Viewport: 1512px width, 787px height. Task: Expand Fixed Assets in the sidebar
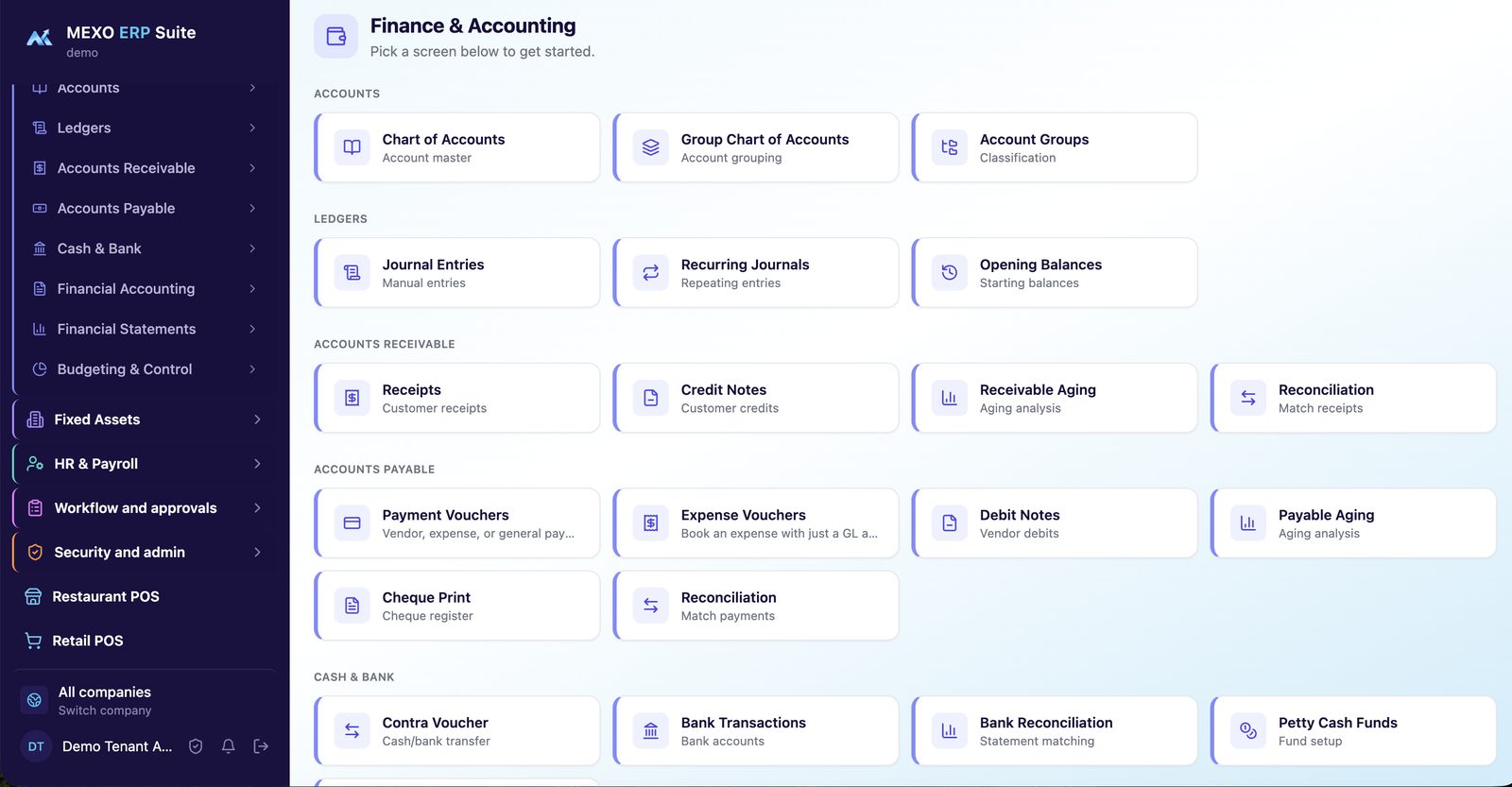coord(145,419)
